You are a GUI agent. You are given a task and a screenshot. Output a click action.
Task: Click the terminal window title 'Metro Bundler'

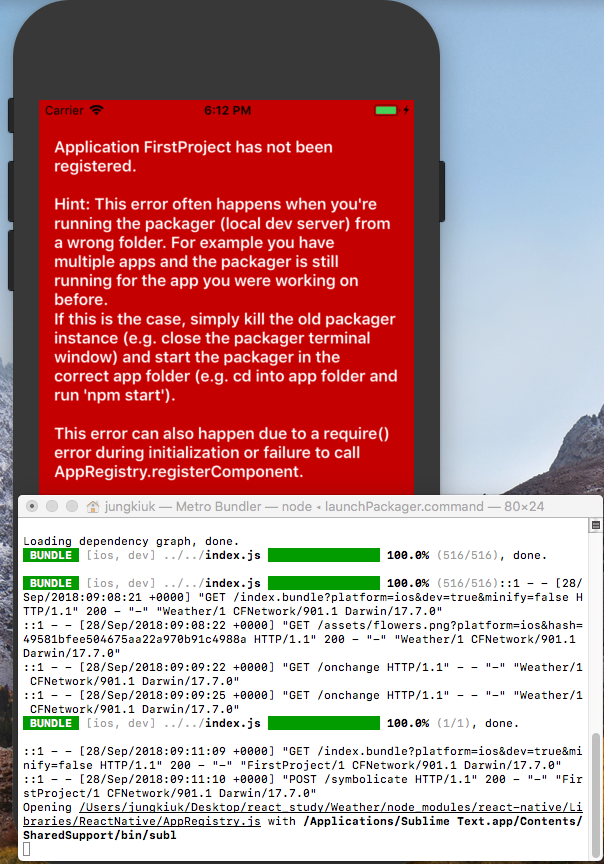(x=219, y=506)
